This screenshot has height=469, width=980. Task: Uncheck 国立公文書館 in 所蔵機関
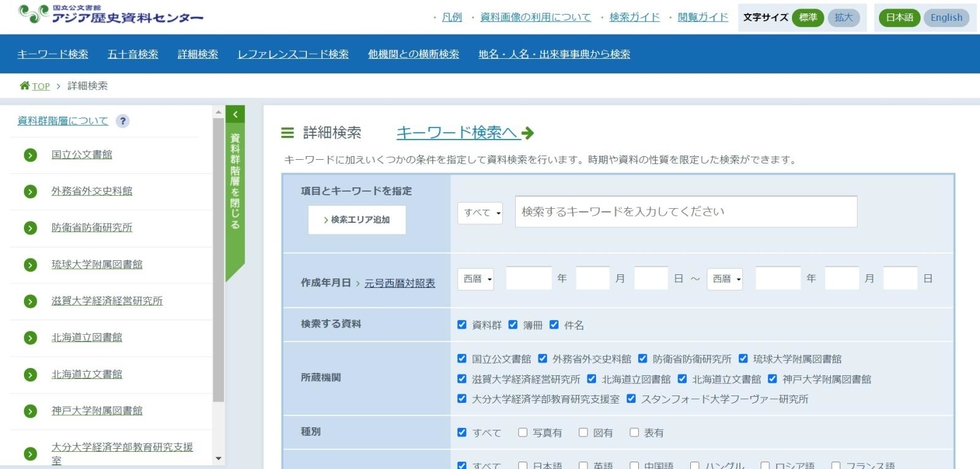(x=462, y=359)
